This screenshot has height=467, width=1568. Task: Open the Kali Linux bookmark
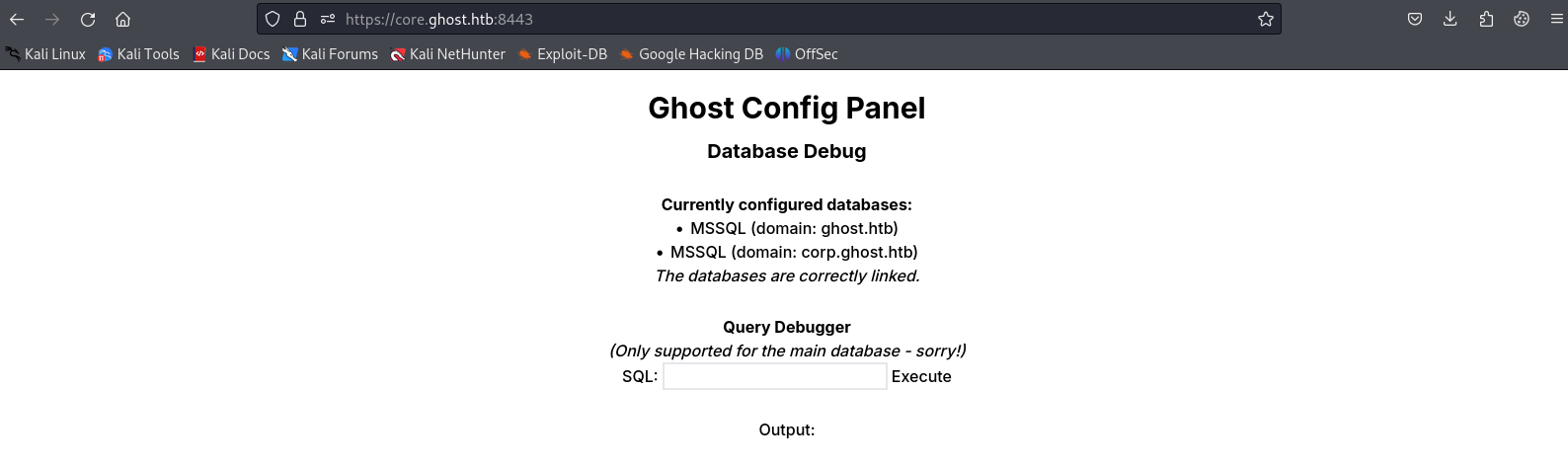[45, 54]
